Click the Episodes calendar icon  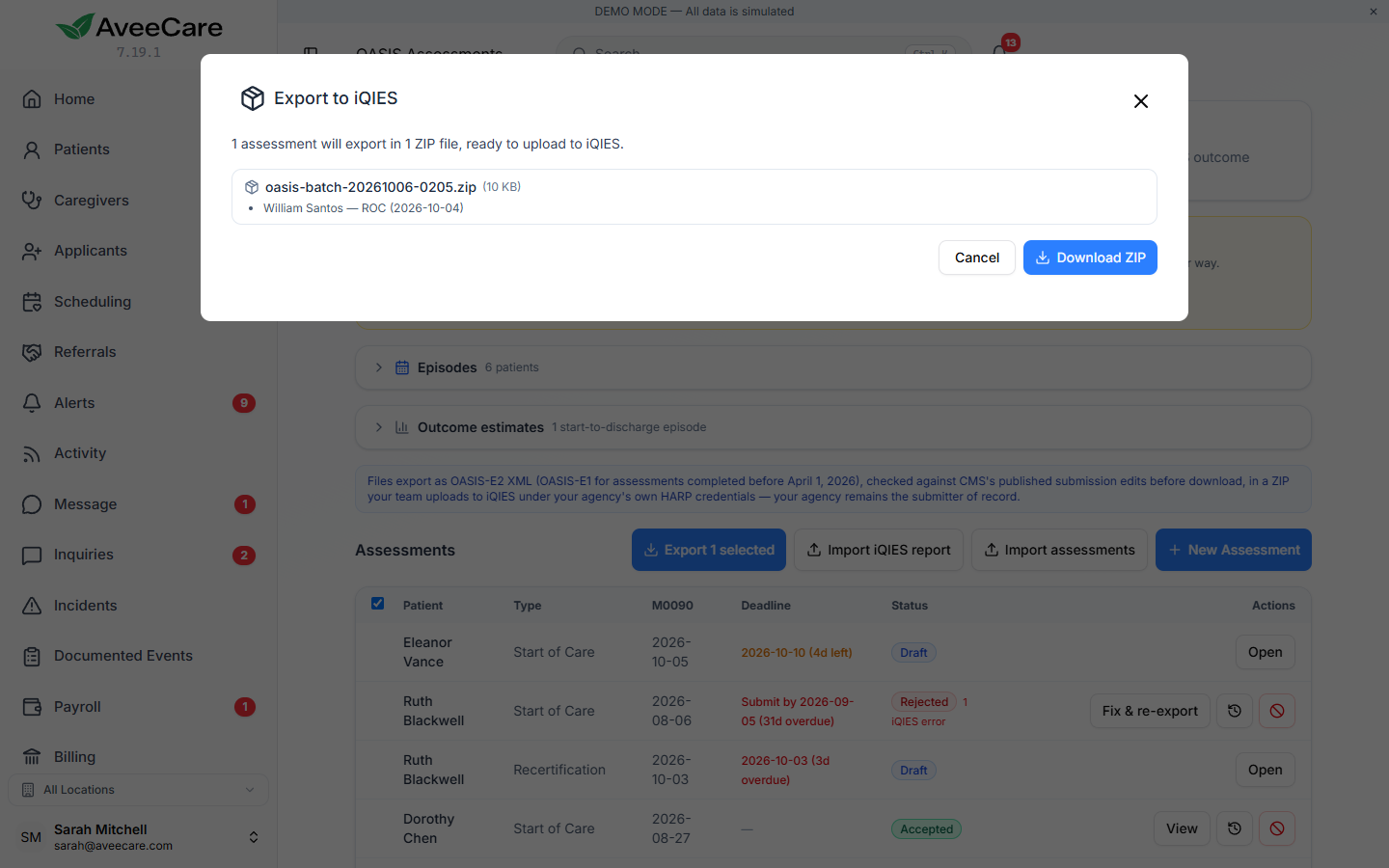402,367
